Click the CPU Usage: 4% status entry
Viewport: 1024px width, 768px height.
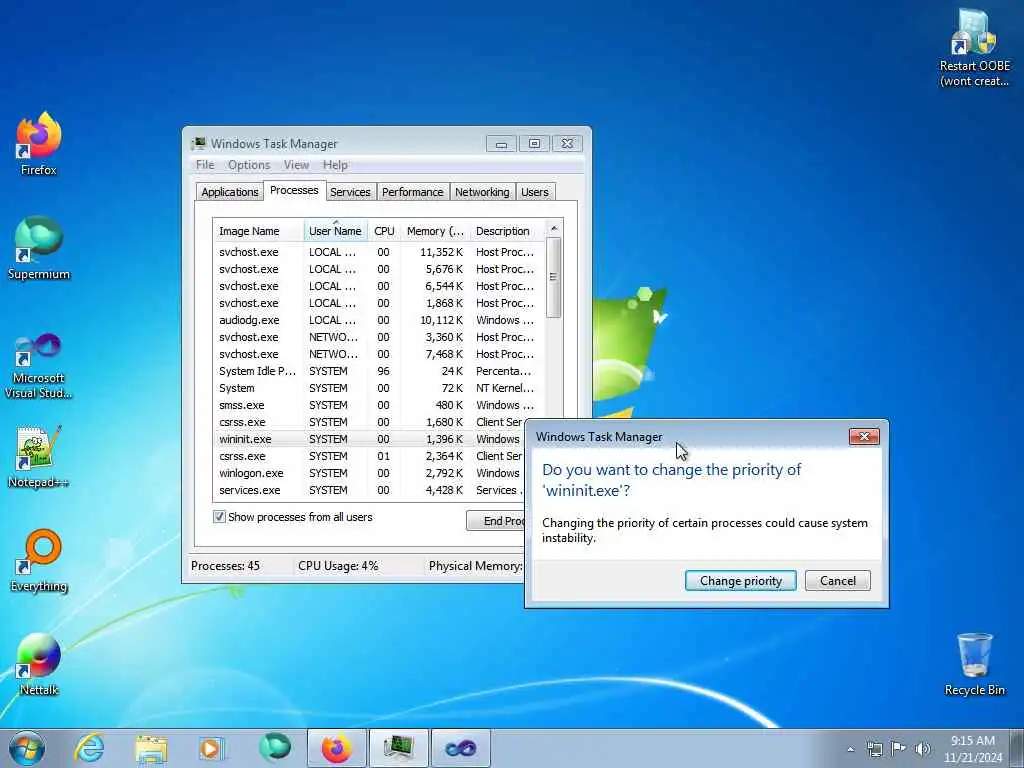tap(338, 566)
